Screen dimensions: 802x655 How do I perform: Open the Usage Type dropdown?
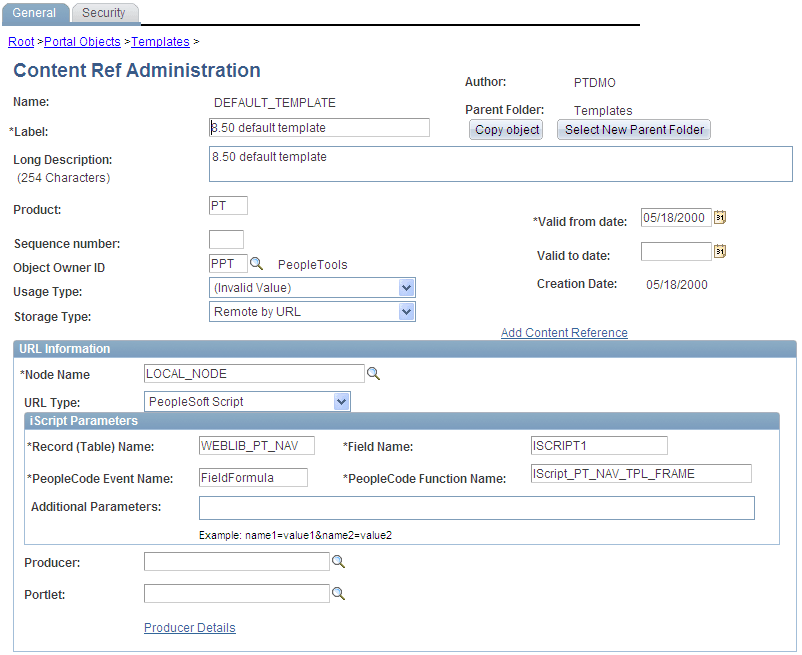(405, 288)
